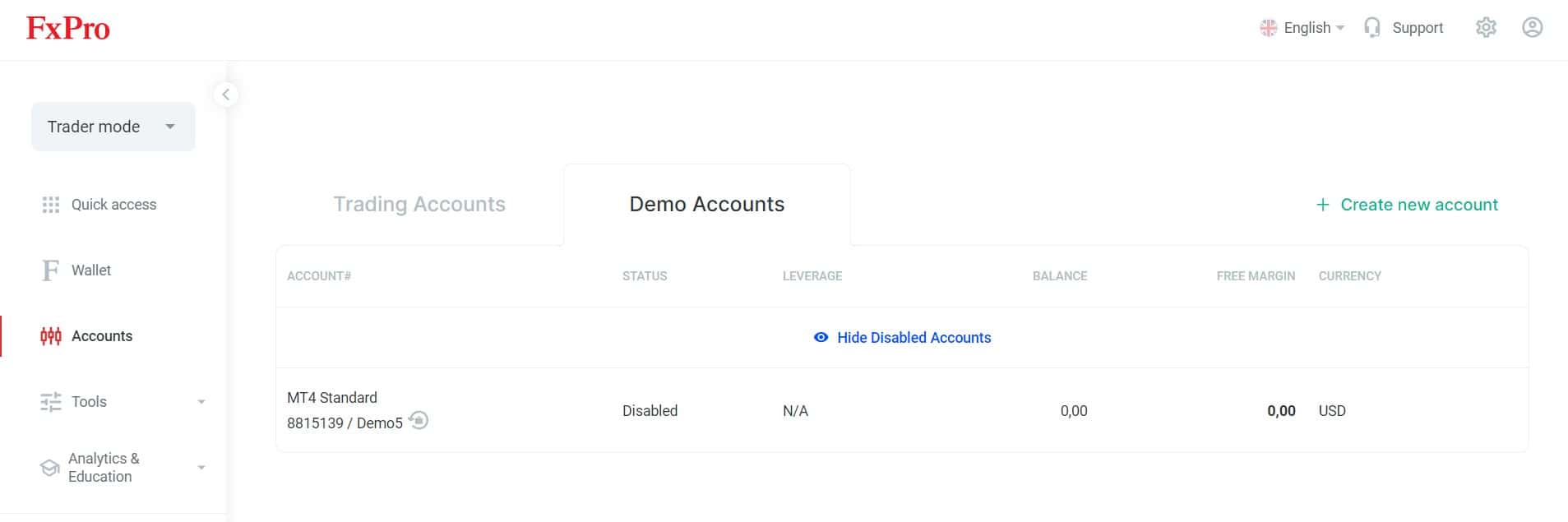
Task: Click the MT4 Standard account name
Action: click(x=332, y=398)
